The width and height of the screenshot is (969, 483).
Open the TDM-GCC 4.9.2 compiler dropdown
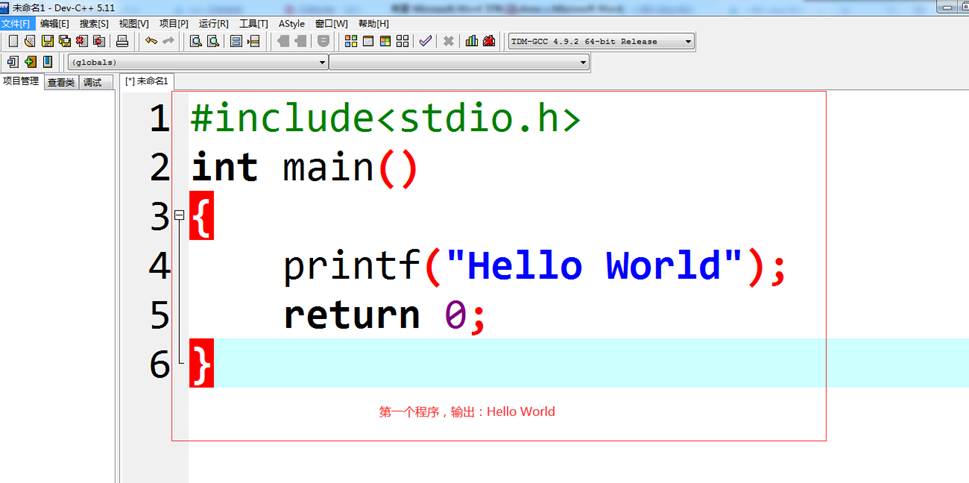click(x=601, y=41)
